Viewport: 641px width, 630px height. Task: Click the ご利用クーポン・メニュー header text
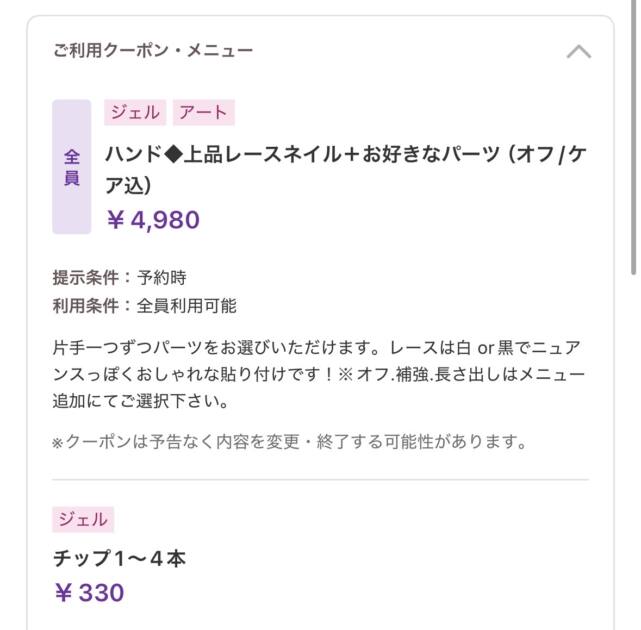(x=153, y=51)
